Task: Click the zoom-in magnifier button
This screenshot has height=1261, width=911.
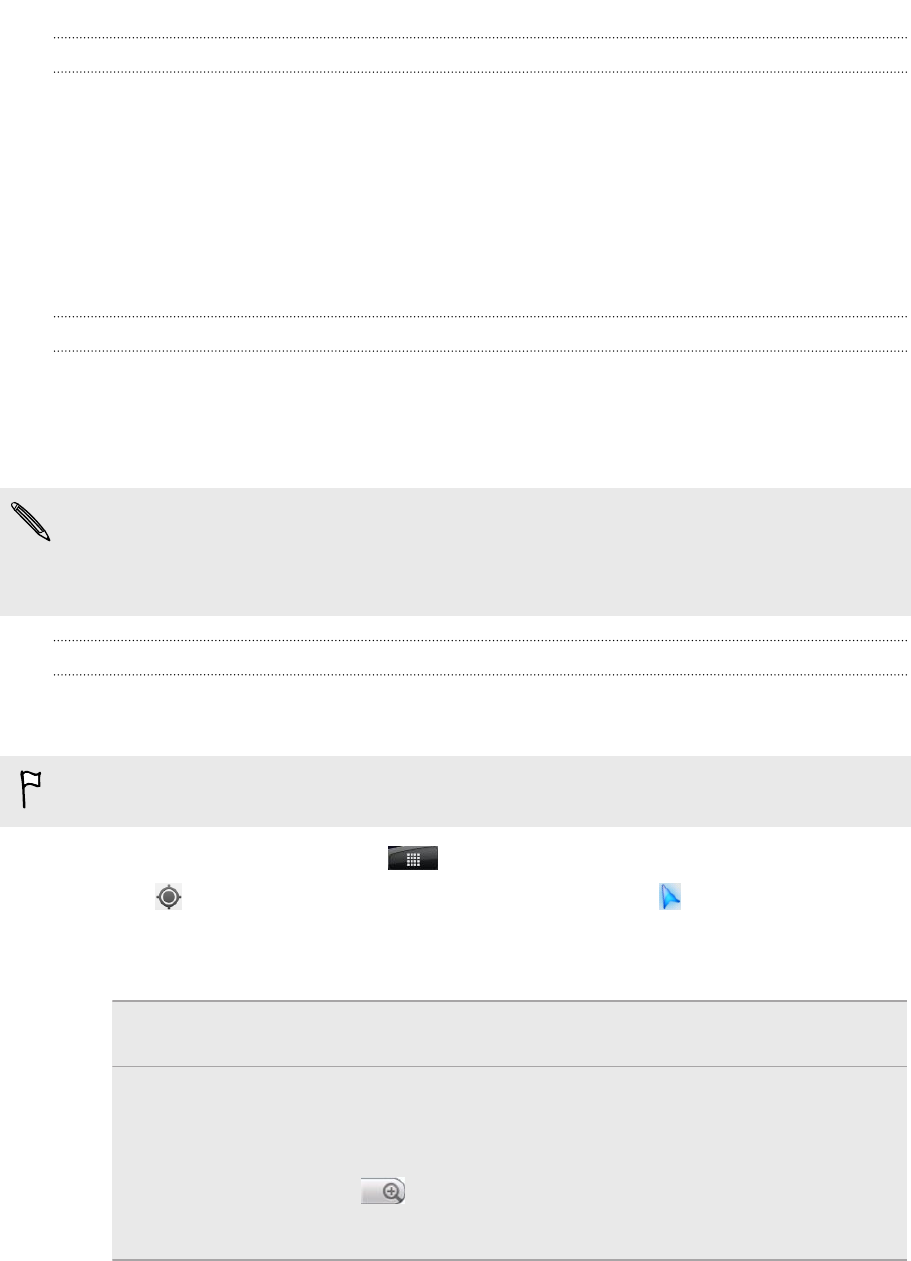Action: pos(383,1191)
